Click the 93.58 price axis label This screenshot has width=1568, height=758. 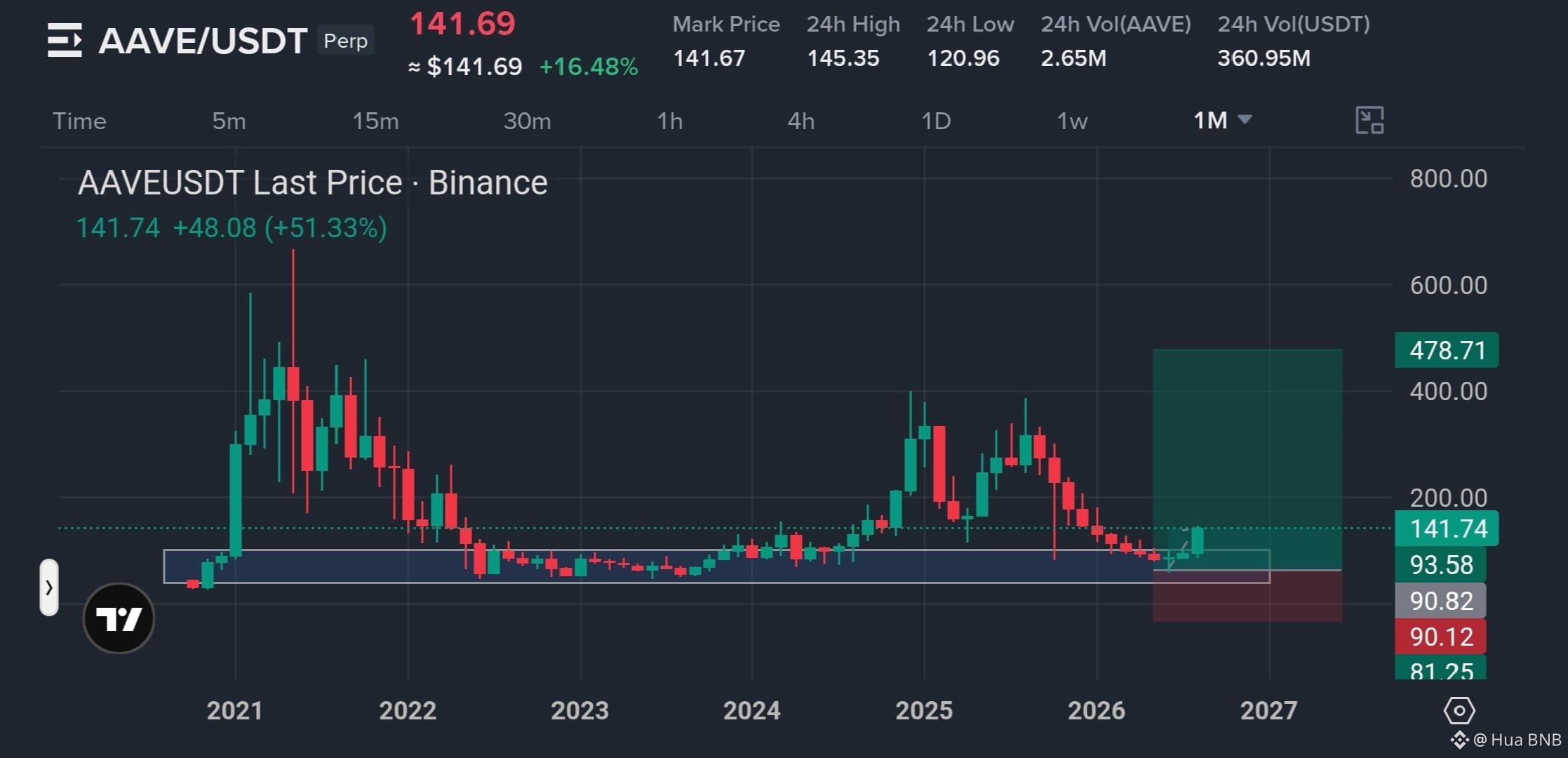pos(1440,564)
